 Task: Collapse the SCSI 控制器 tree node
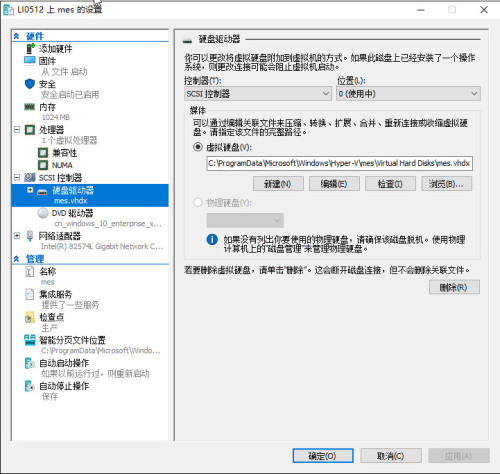[x=17, y=177]
